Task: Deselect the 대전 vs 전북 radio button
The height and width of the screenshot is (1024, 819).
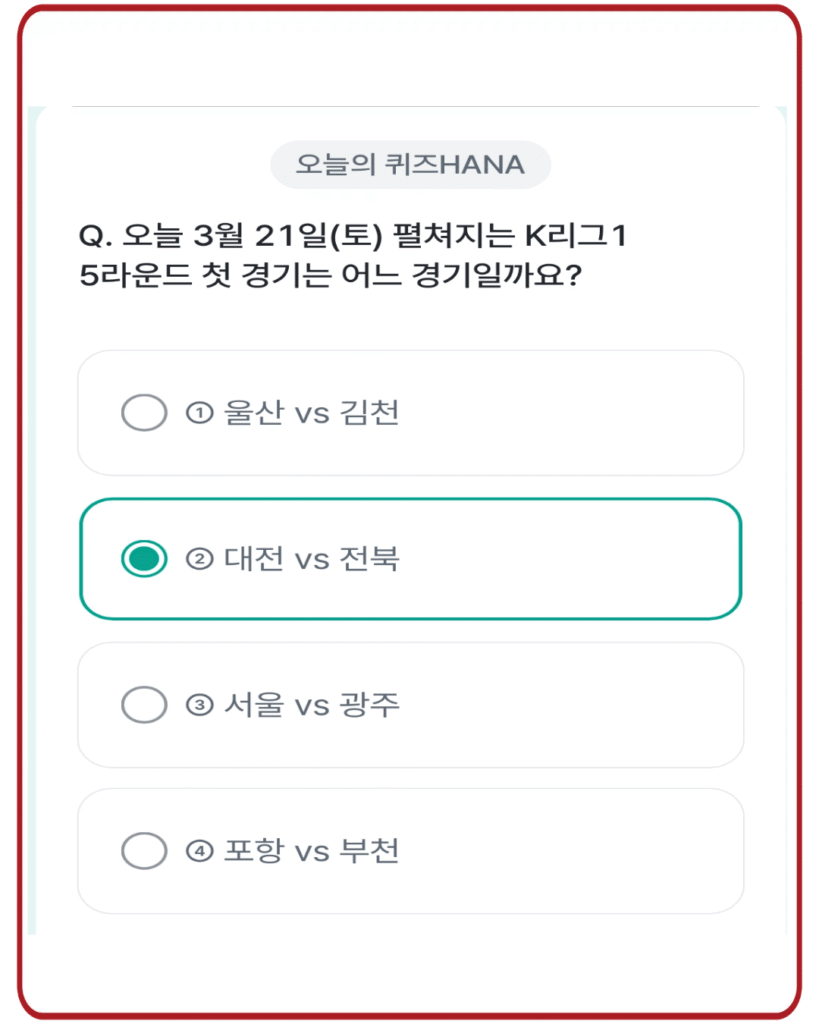Action: click(x=145, y=558)
